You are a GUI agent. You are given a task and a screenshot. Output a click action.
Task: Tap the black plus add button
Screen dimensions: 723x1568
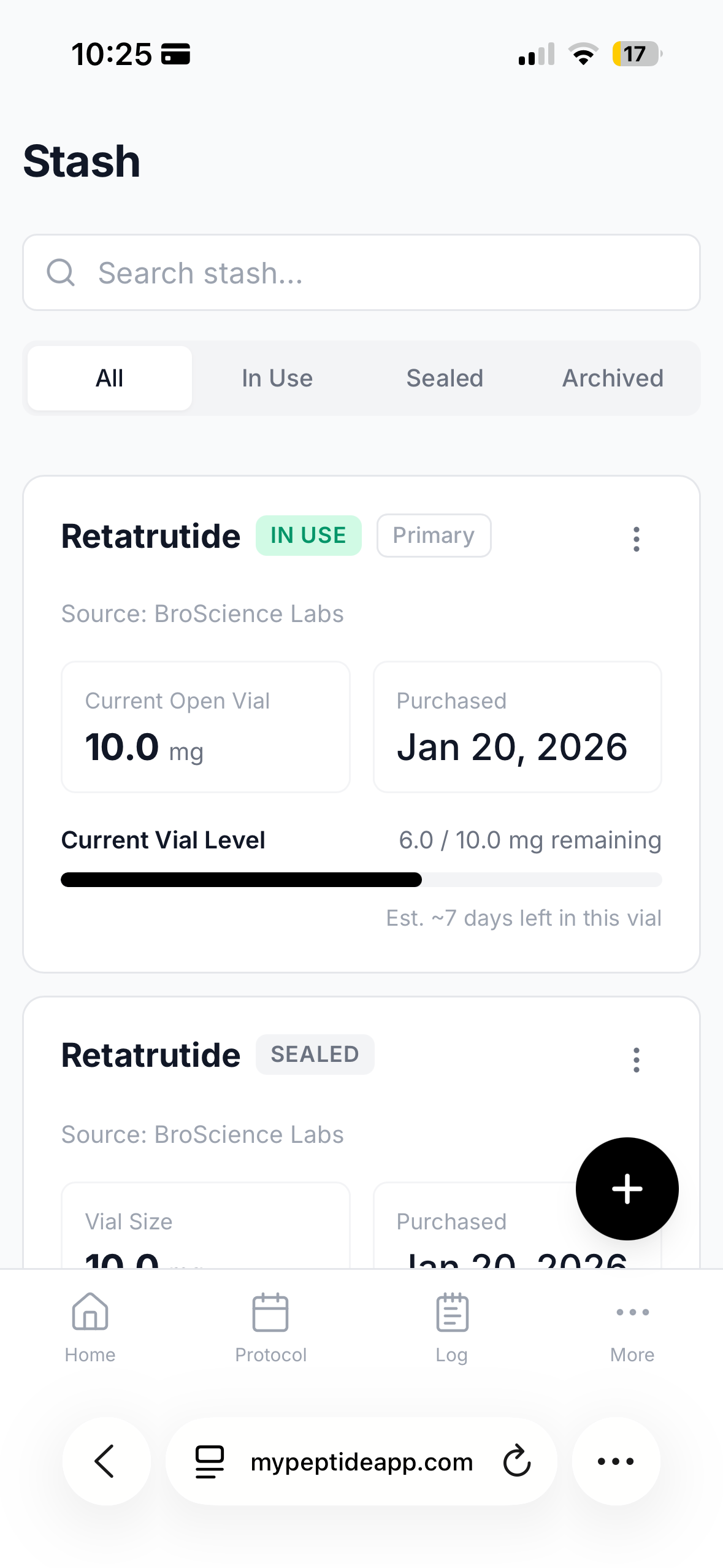[x=627, y=1188]
